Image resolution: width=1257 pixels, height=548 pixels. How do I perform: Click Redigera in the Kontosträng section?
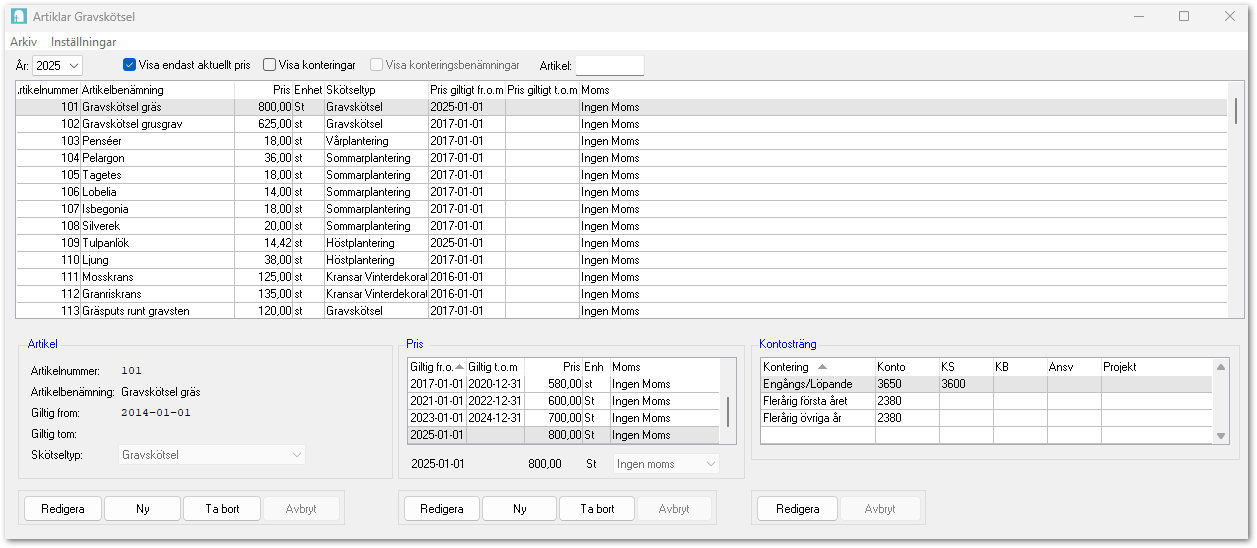797,509
